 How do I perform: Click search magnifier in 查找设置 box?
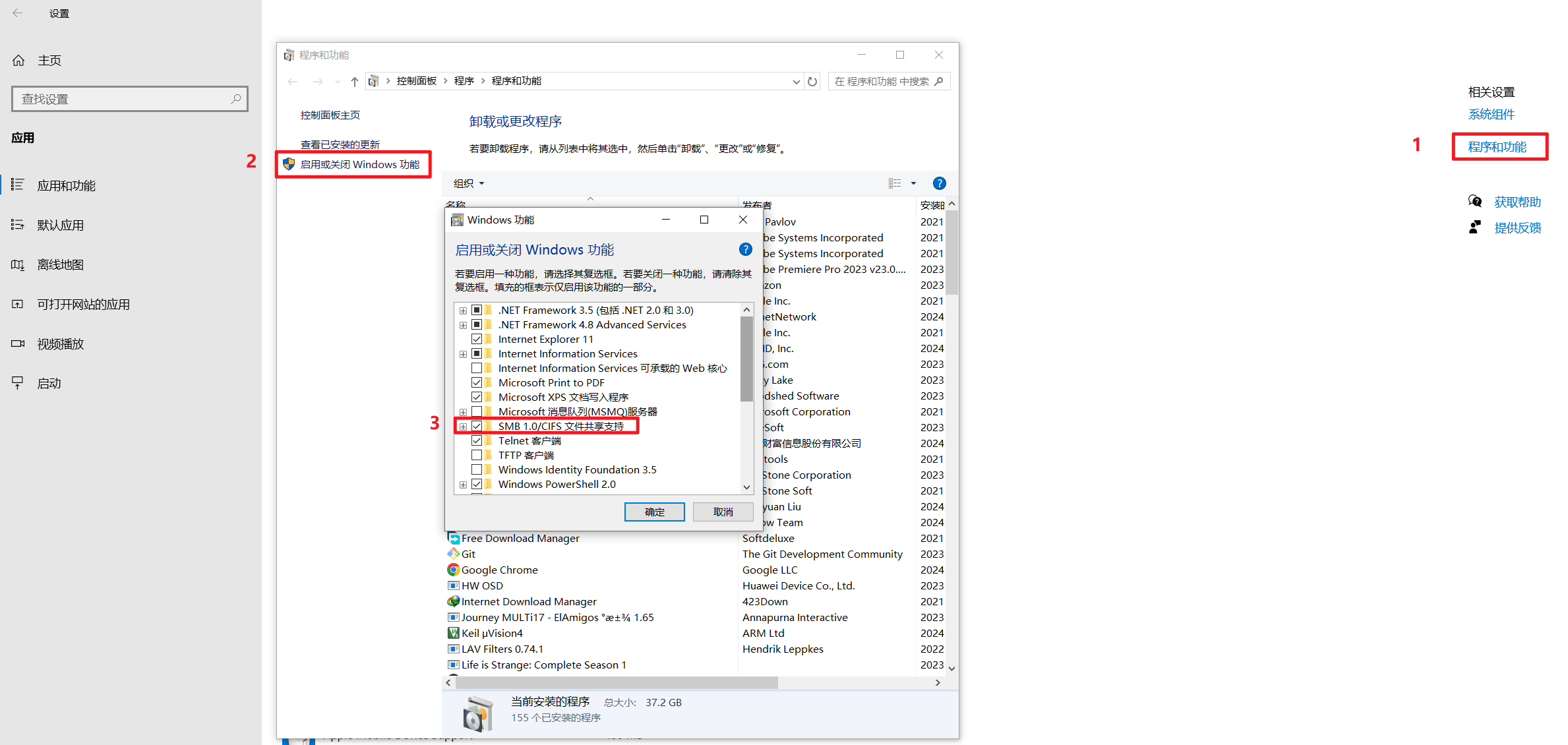click(x=236, y=99)
